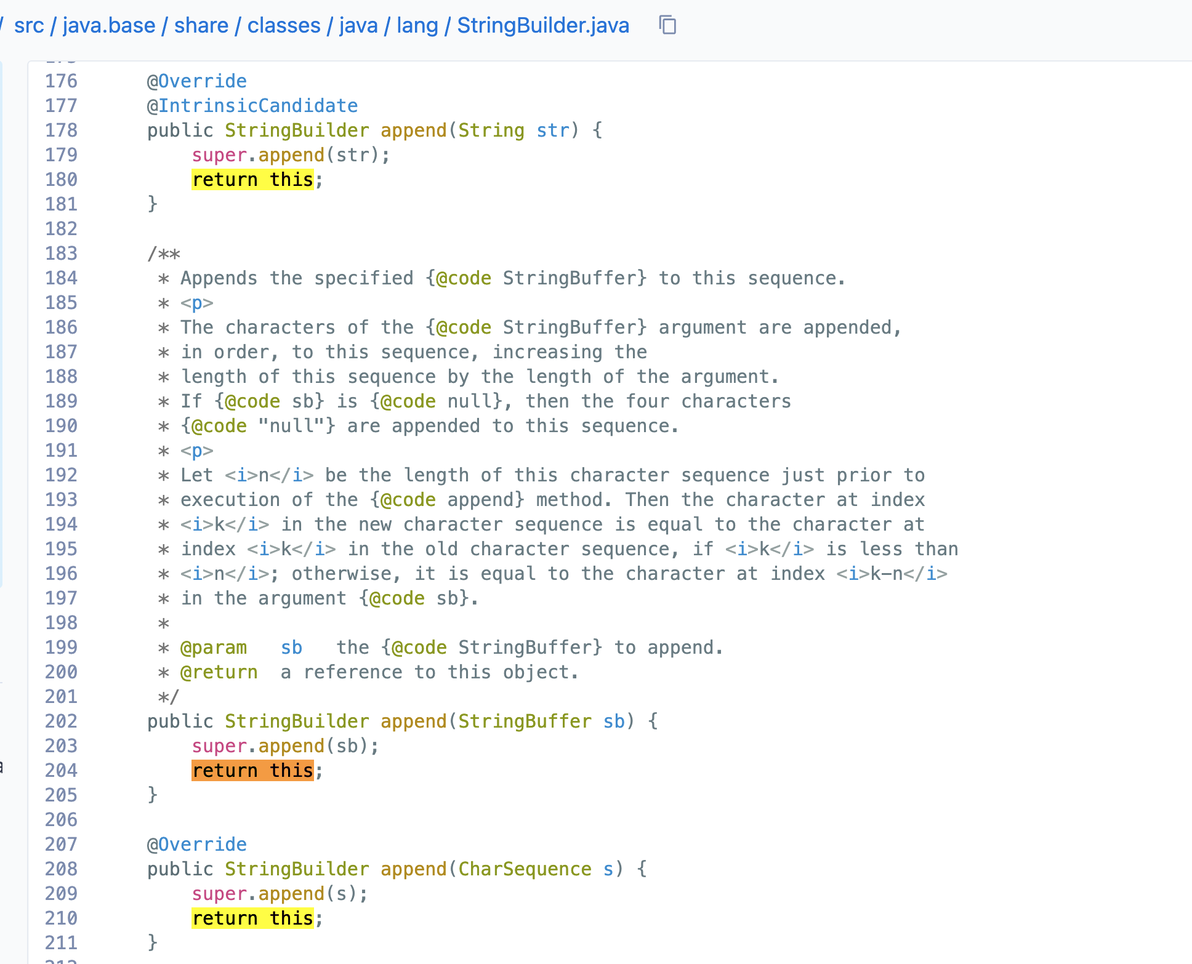Click the @Override annotation on line 207
Screen dimensions: 1192x964
[x=197, y=845]
